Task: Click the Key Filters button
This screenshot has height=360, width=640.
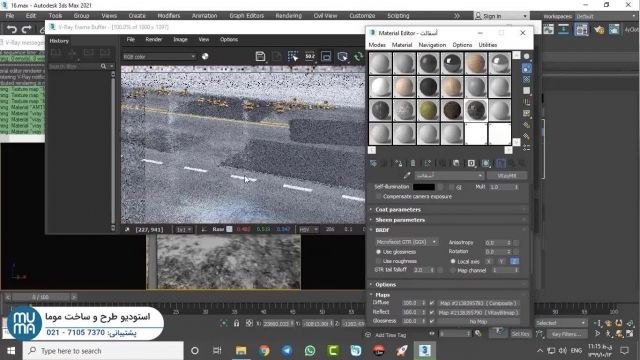Action: coord(566,334)
